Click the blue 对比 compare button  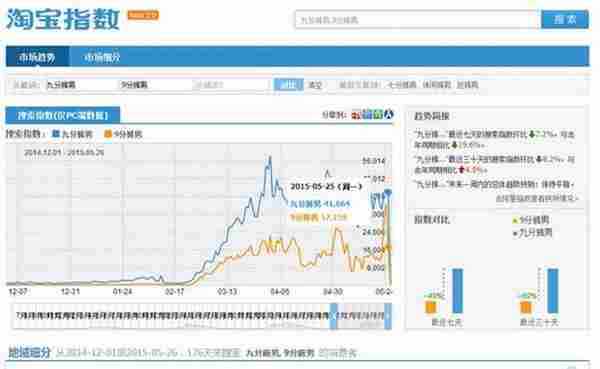(x=289, y=85)
